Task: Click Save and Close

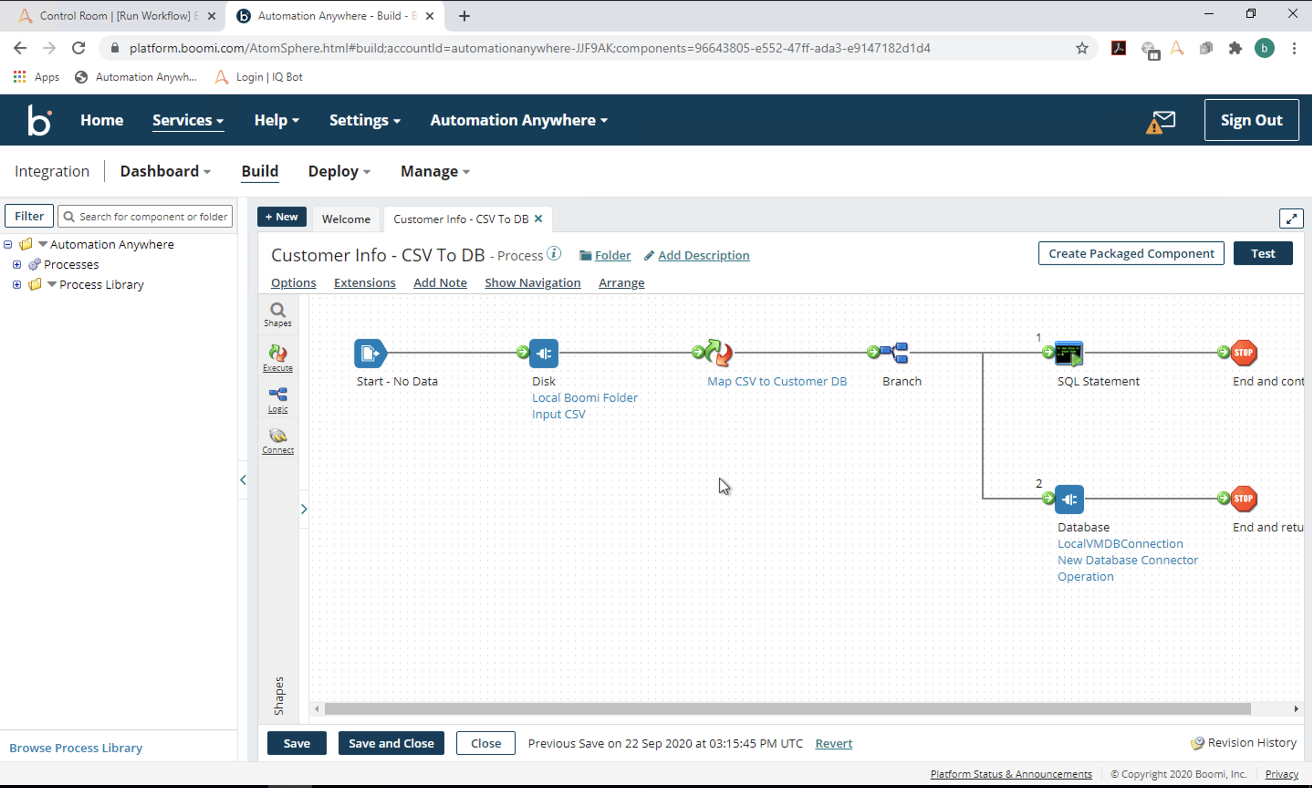Action: [x=391, y=743]
